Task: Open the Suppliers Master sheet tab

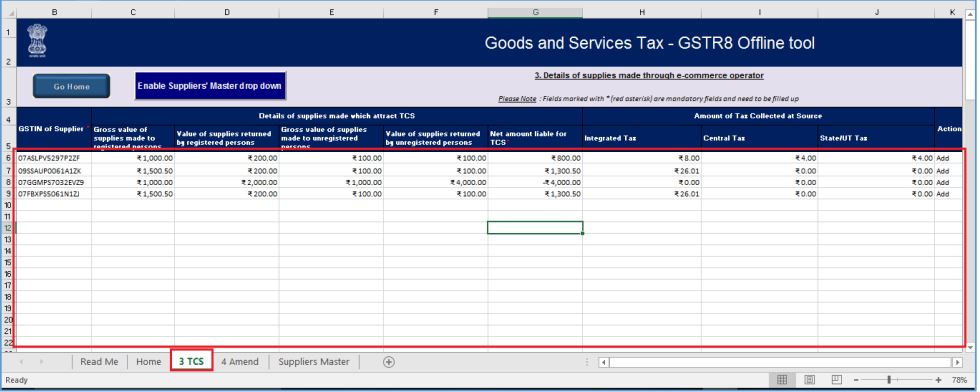Action: (x=314, y=362)
